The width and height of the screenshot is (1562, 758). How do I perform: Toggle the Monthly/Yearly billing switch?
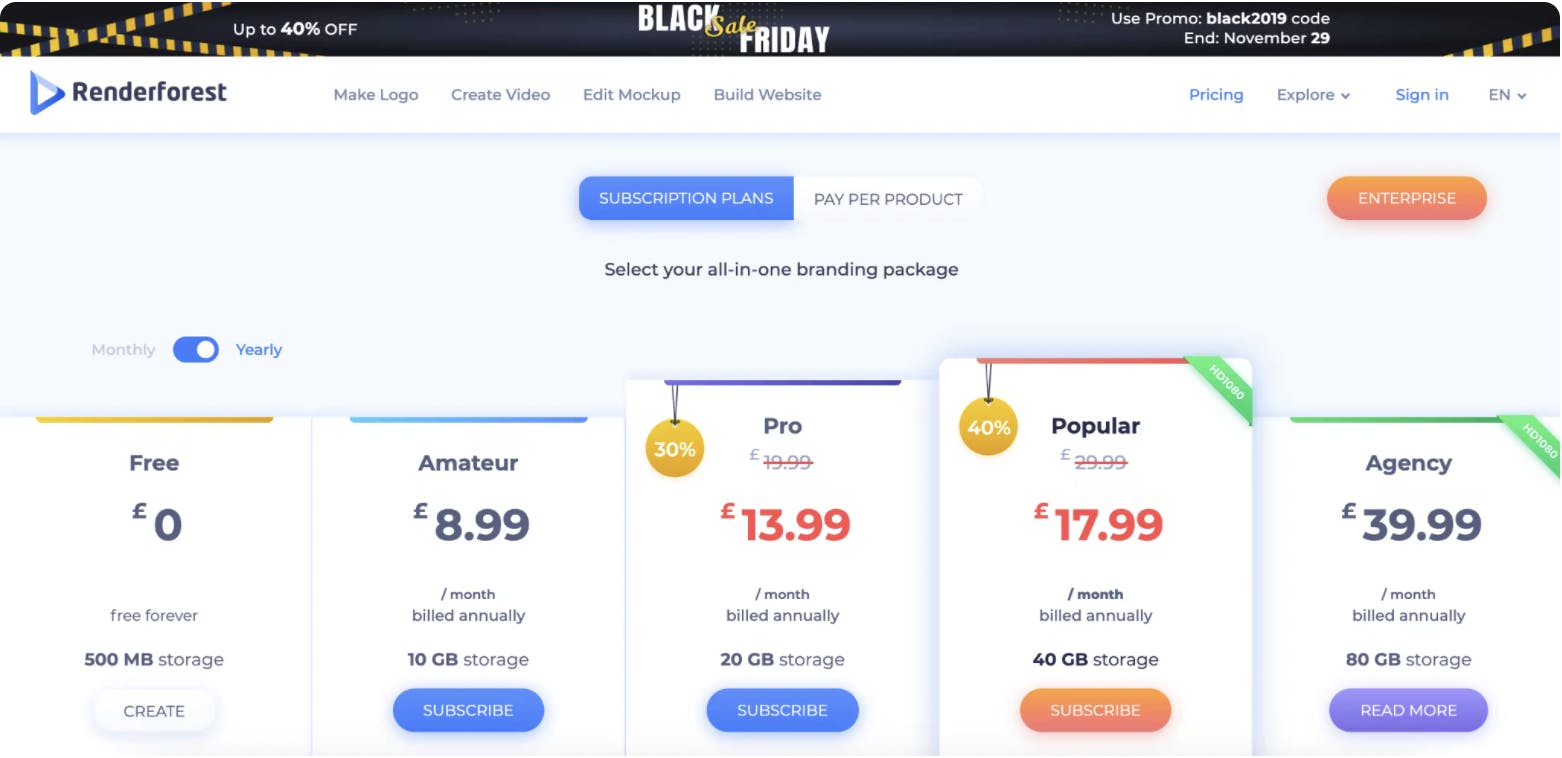196,349
